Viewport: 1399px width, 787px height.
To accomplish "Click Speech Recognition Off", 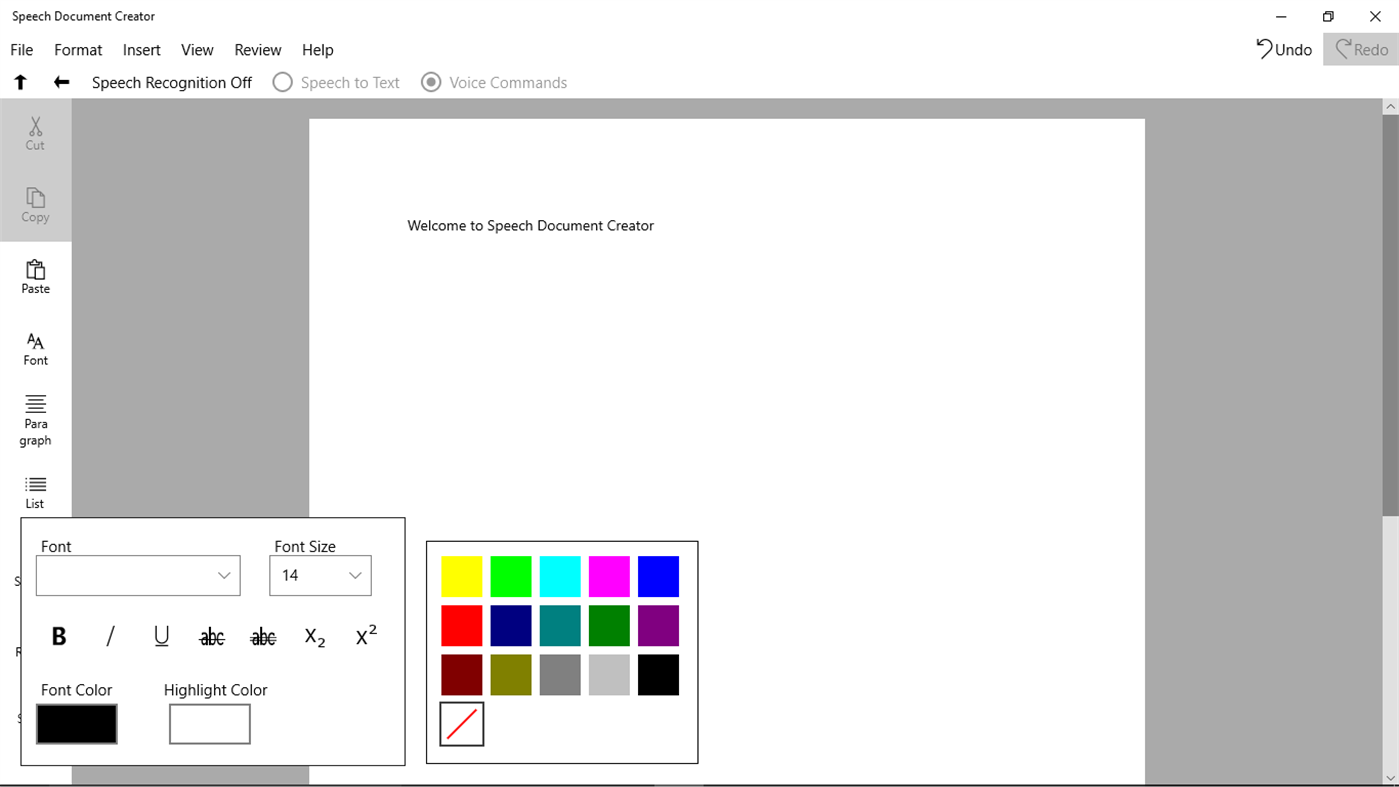I will pyautogui.click(x=171, y=82).
